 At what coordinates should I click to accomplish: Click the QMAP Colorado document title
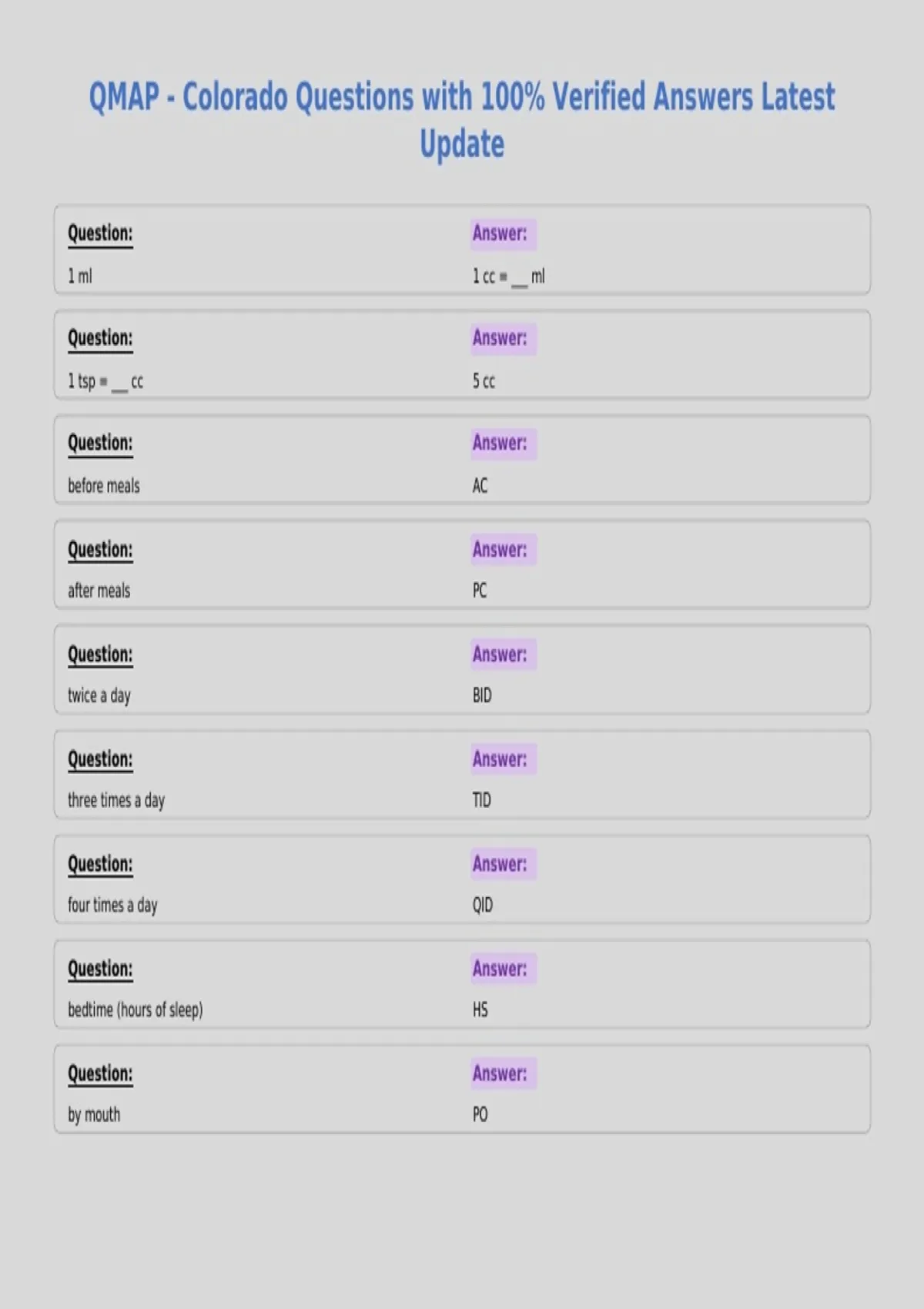(x=462, y=120)
